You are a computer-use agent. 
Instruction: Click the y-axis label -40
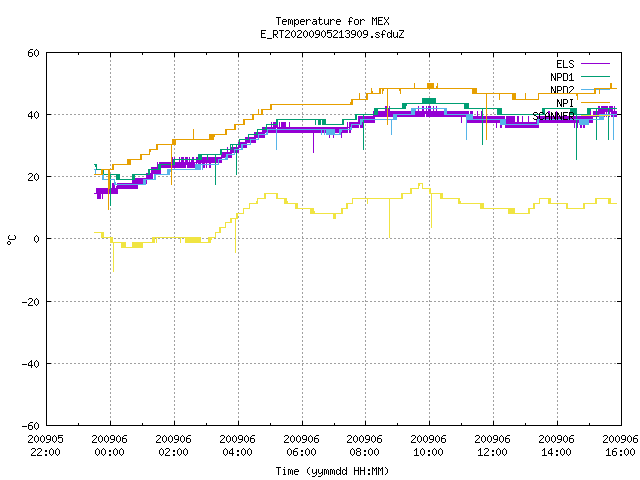point(31,364)
